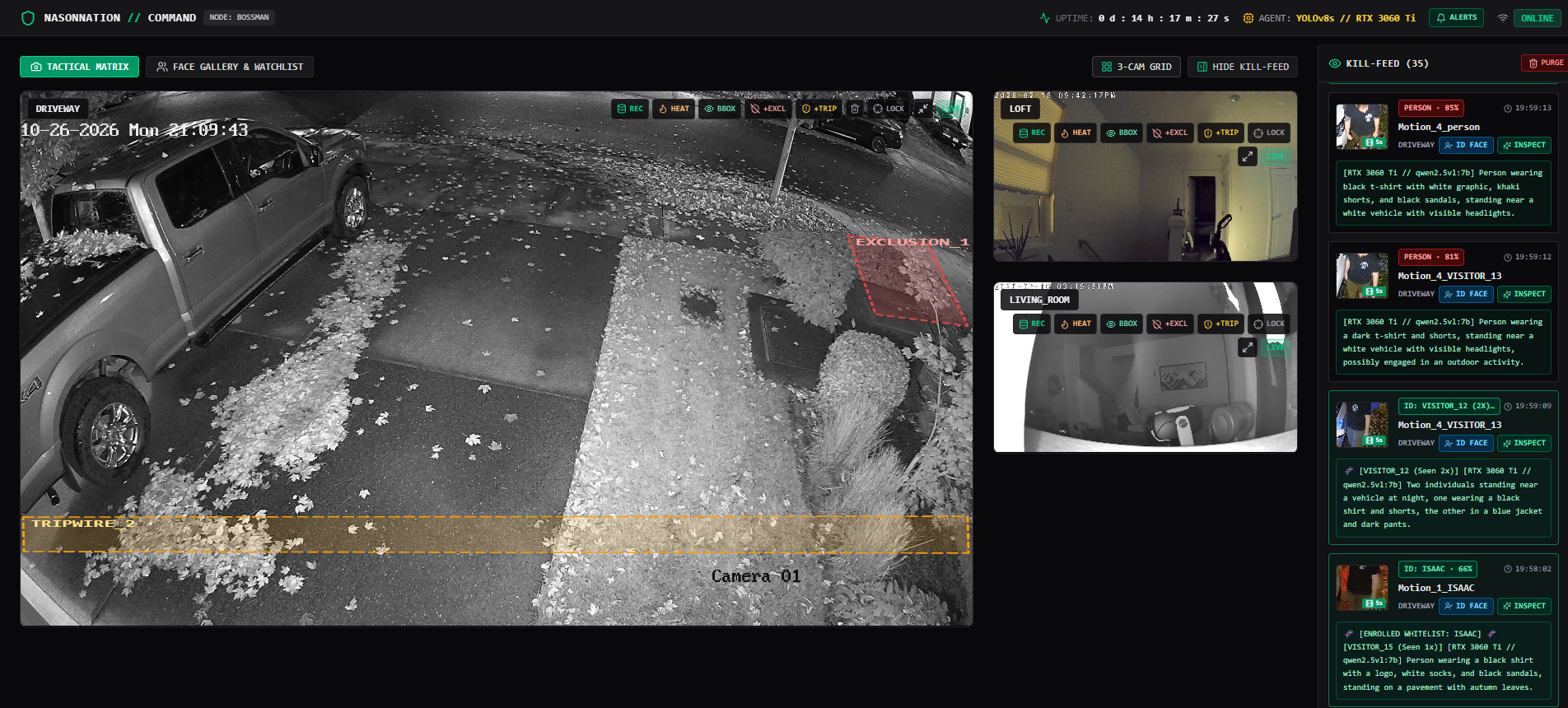Toggle heatmap on the Driveway camera
The image size is (1568, 708).
coord(674,109)
